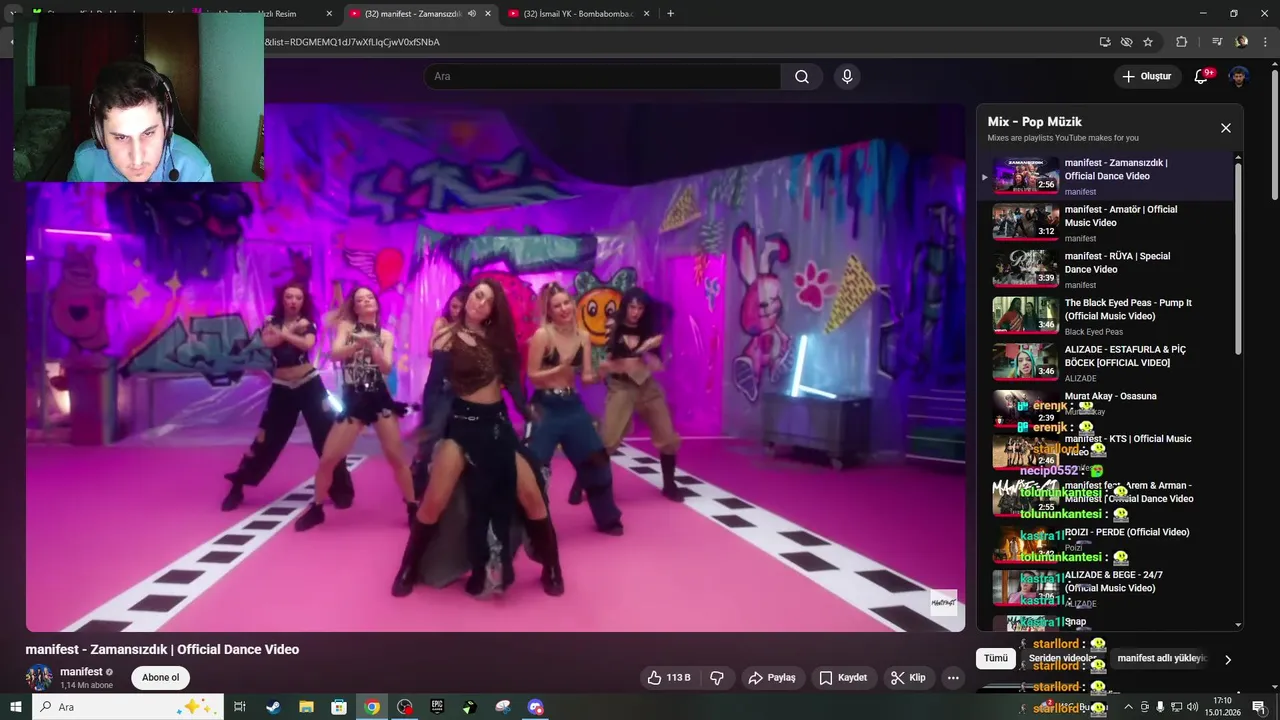Open Chrome extensions puzzle icon

(x=1182, y=42)
